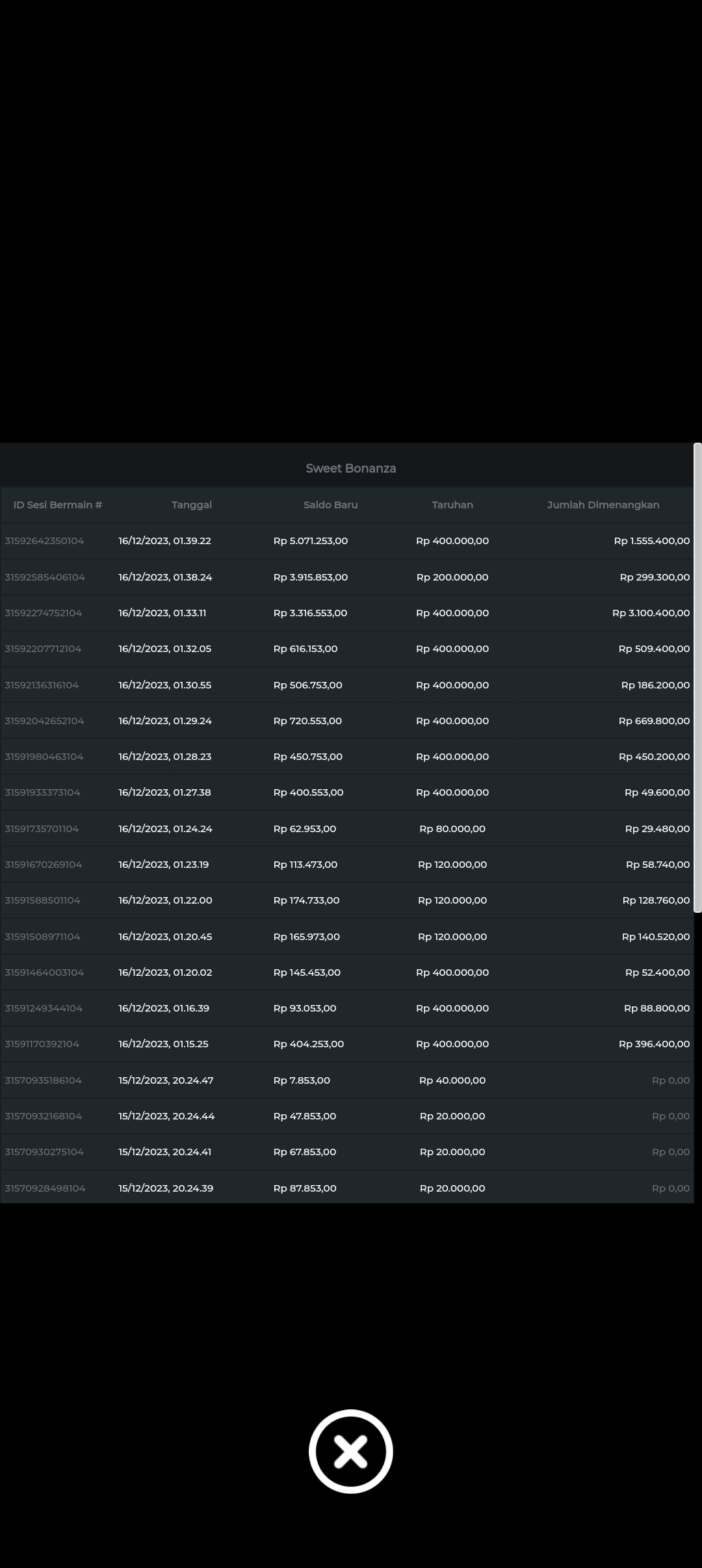Image resolution: width=702 pixels, height=1568 pixels.
Task: Close the game history overlay
Action: (350, 1451)
